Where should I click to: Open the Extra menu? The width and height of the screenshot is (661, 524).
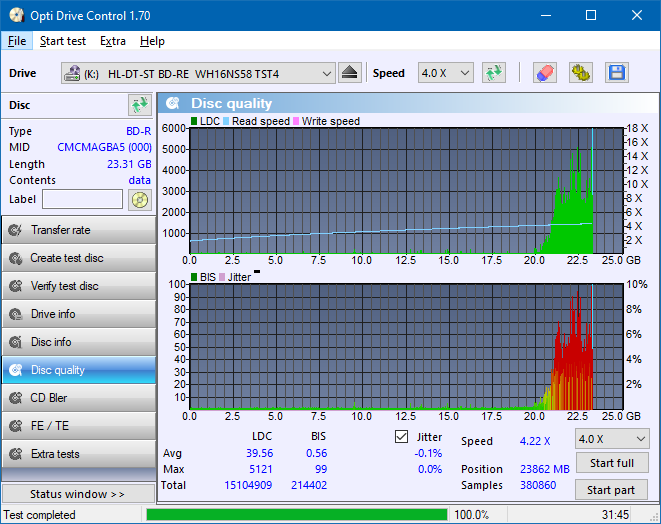pos(113,41)
